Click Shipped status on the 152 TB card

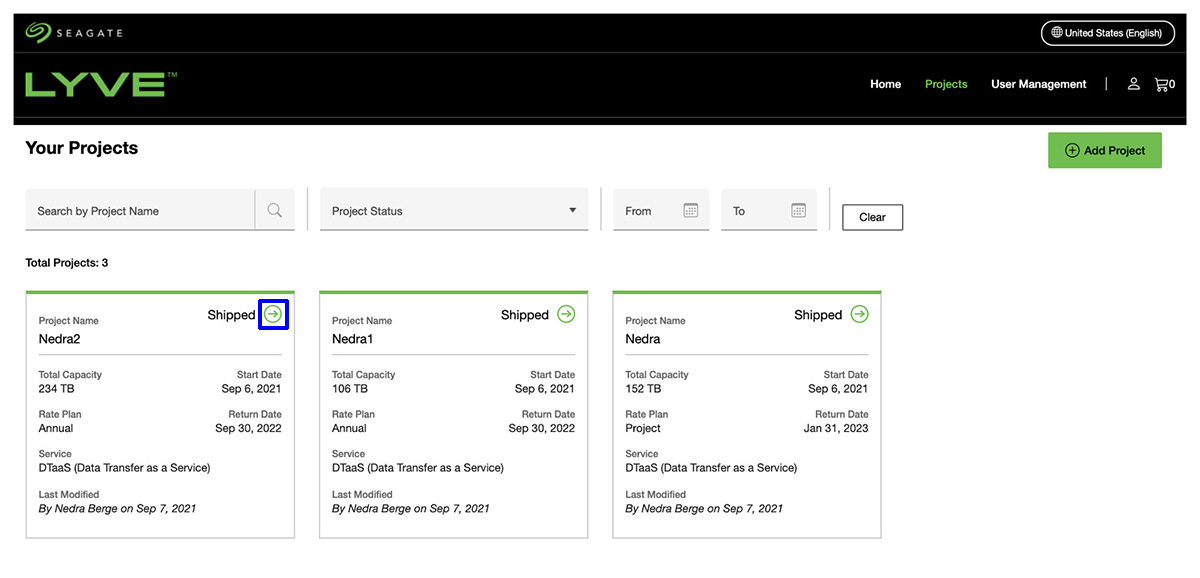[818, 315]
